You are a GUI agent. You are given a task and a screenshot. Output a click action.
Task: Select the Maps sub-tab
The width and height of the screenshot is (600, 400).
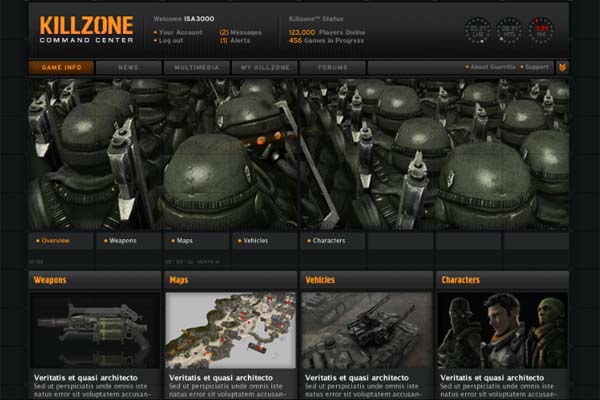click(x=197, y=241)
